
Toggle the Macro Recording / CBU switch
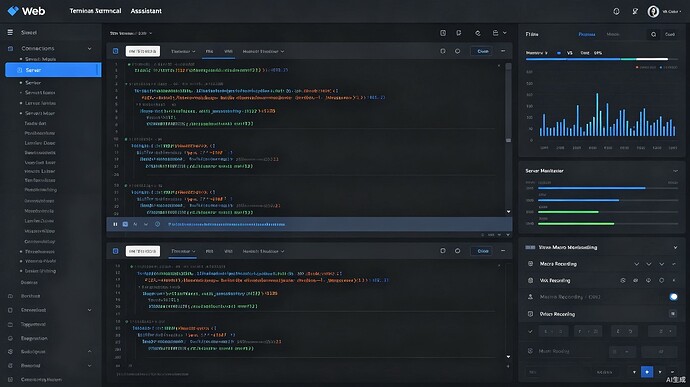coord(673,297)
